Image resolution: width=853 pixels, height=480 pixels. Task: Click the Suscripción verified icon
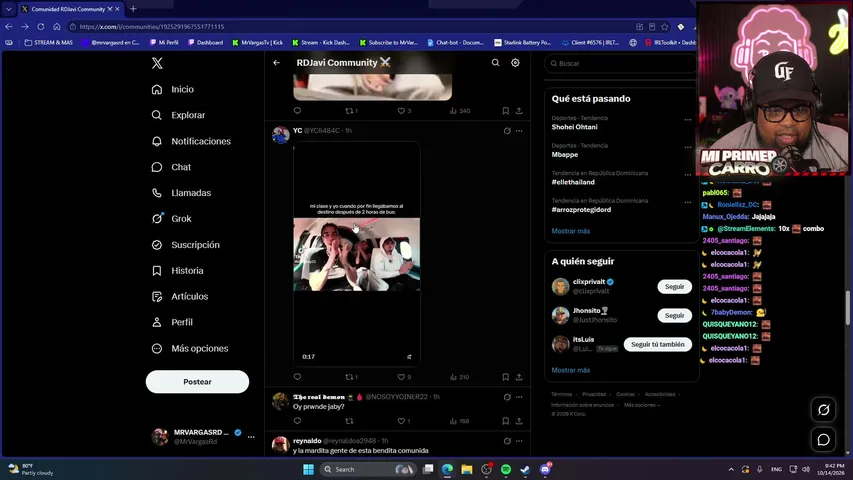click(157, 245)
